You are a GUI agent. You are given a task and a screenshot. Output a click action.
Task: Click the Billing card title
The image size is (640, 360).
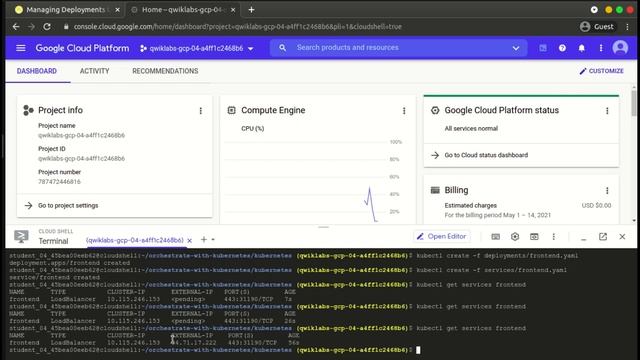[x=456, y=190]
